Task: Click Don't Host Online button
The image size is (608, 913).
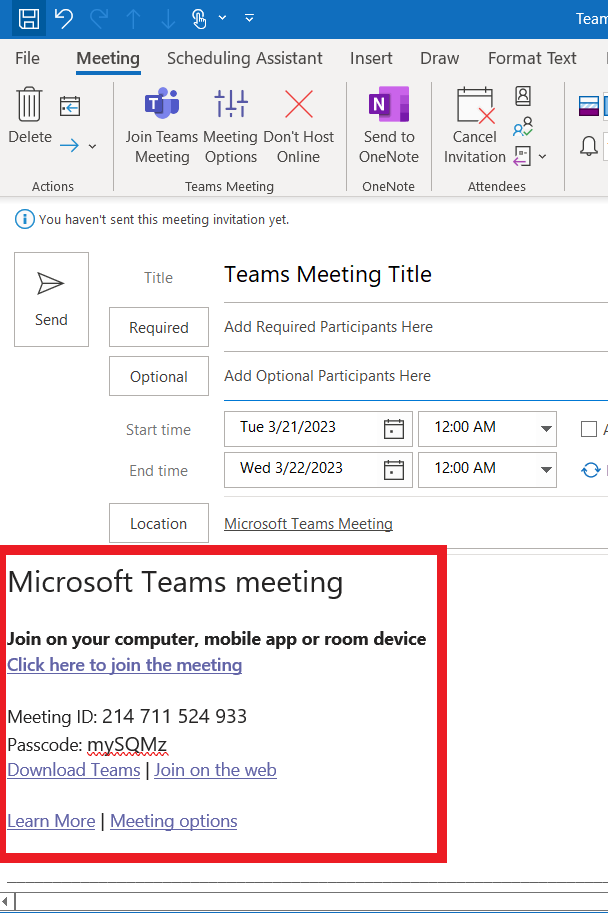Action: pyautogui.click(x=298, y=125)
